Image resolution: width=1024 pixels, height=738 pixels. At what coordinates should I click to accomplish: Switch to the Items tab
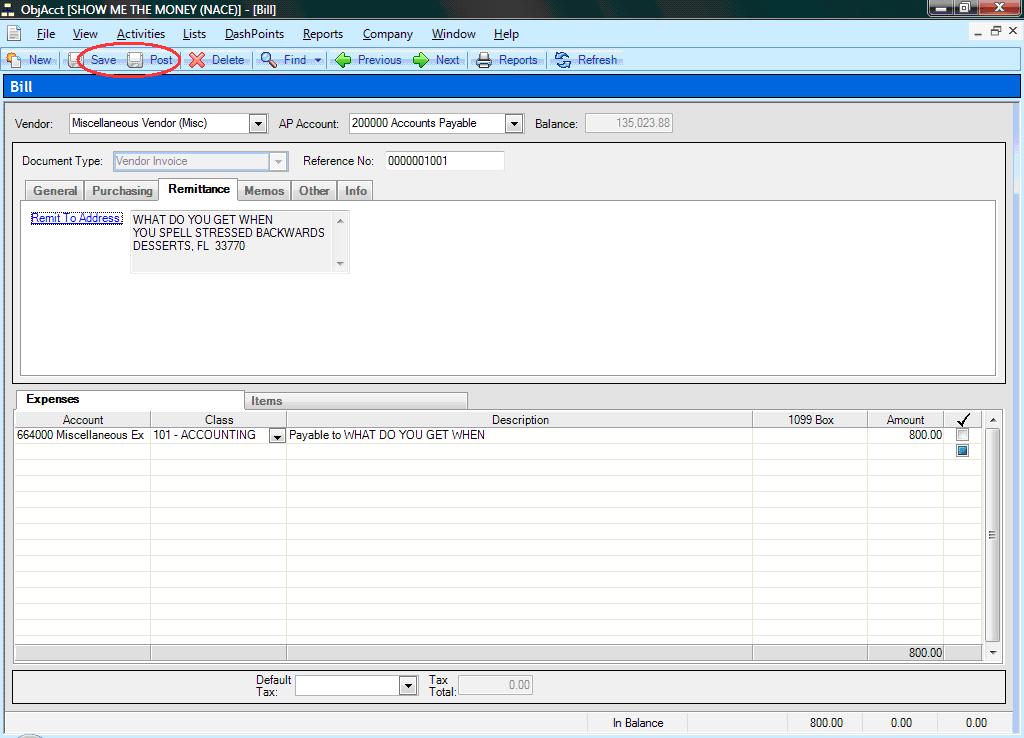point(266,401)
